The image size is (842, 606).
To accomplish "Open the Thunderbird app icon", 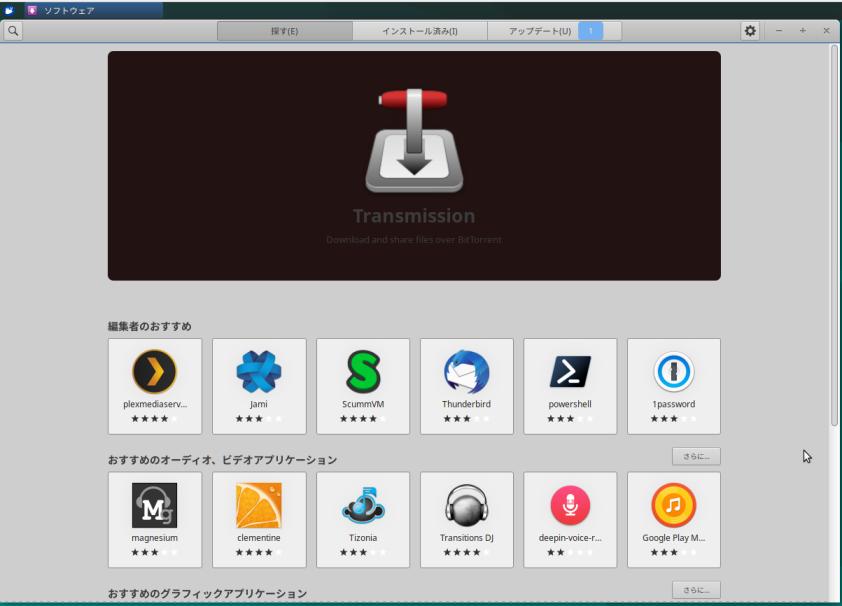I will 467,371.
